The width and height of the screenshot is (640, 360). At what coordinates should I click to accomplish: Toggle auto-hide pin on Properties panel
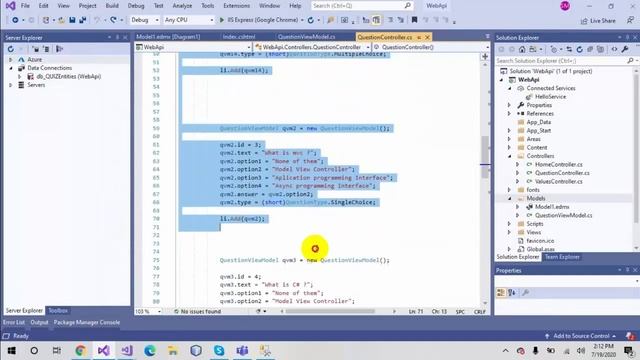[627, 270]
